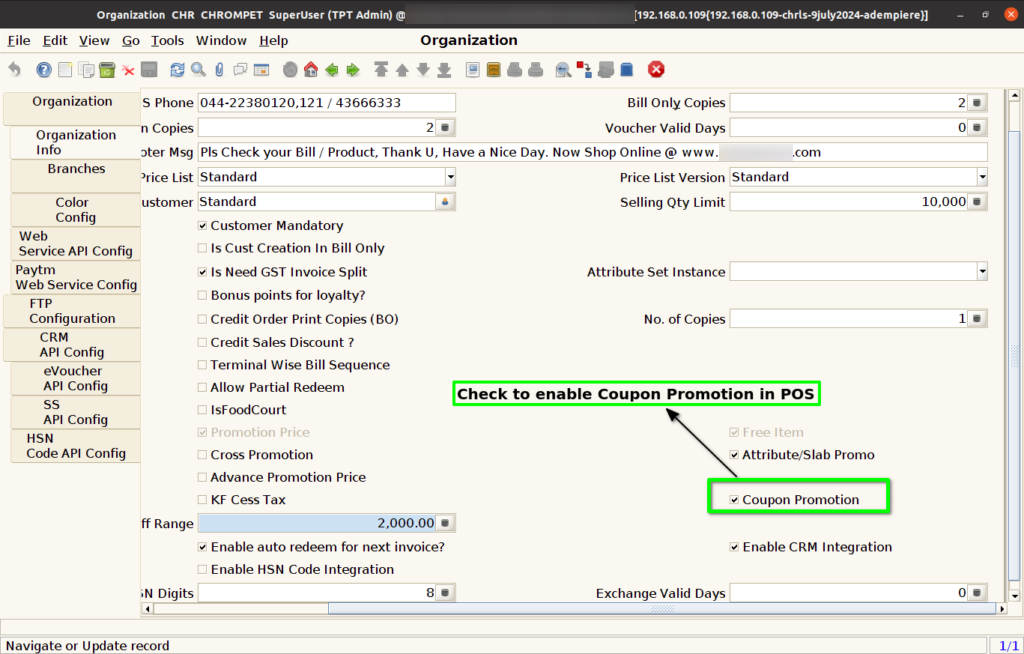Viewport: 1024px width, 654px height.
Task: Open the Go menu
Action: [131, 41]
